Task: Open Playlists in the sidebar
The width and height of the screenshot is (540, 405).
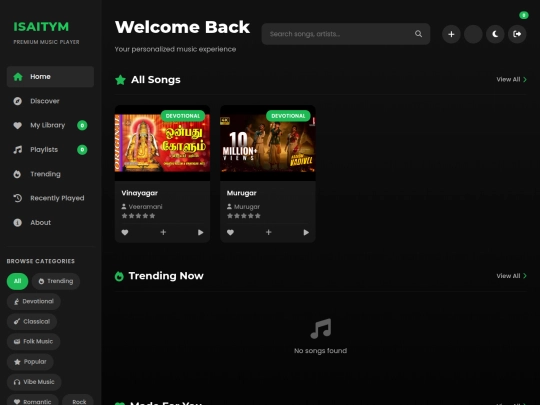Action: click(x=50, y=149)
